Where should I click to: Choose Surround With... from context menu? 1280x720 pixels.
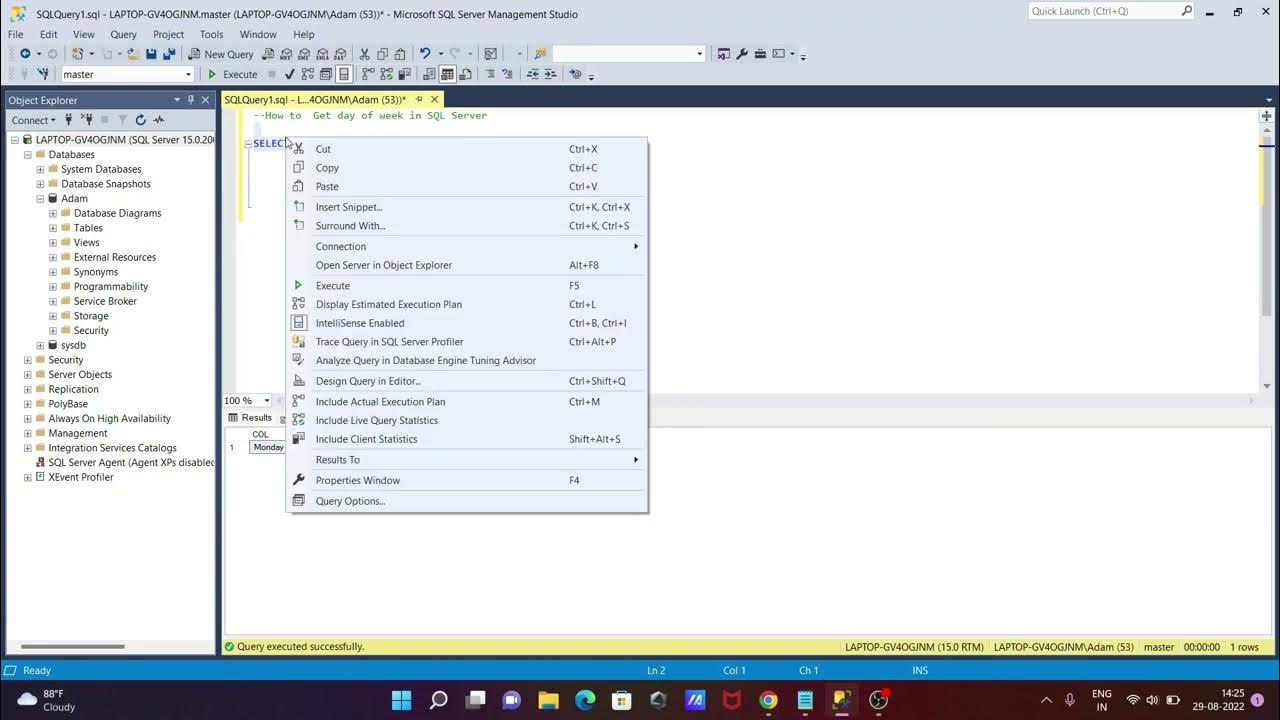click(x=467, y=226)
